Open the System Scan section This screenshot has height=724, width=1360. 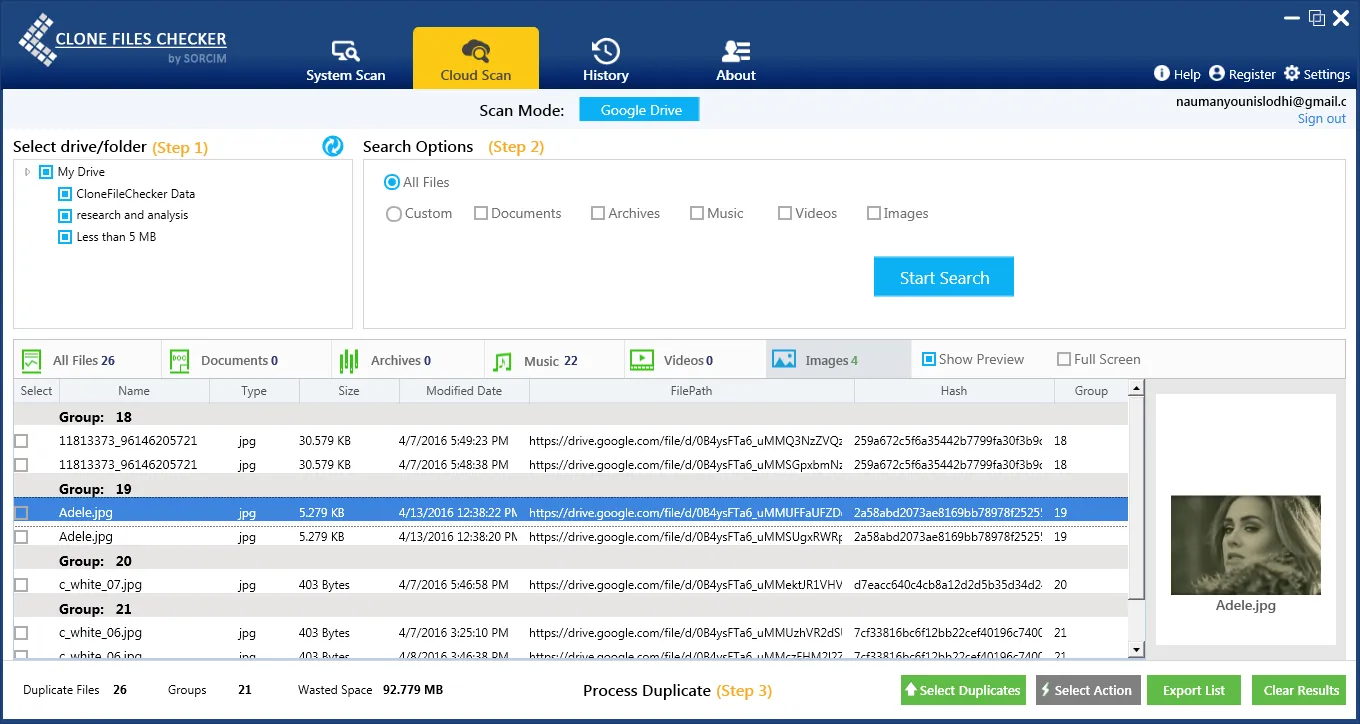346,58
